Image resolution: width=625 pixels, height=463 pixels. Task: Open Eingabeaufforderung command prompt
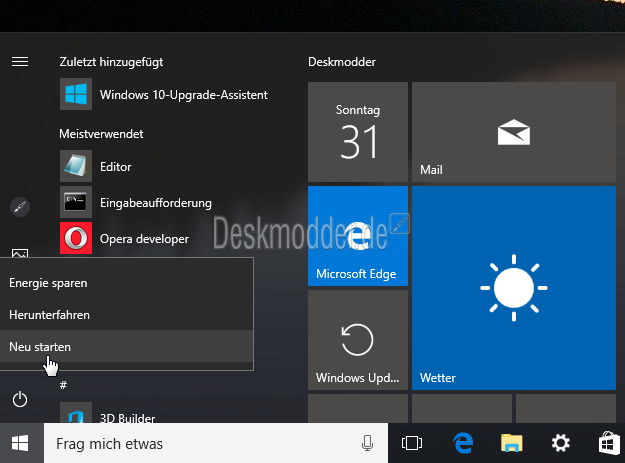(x=136, y=202)
